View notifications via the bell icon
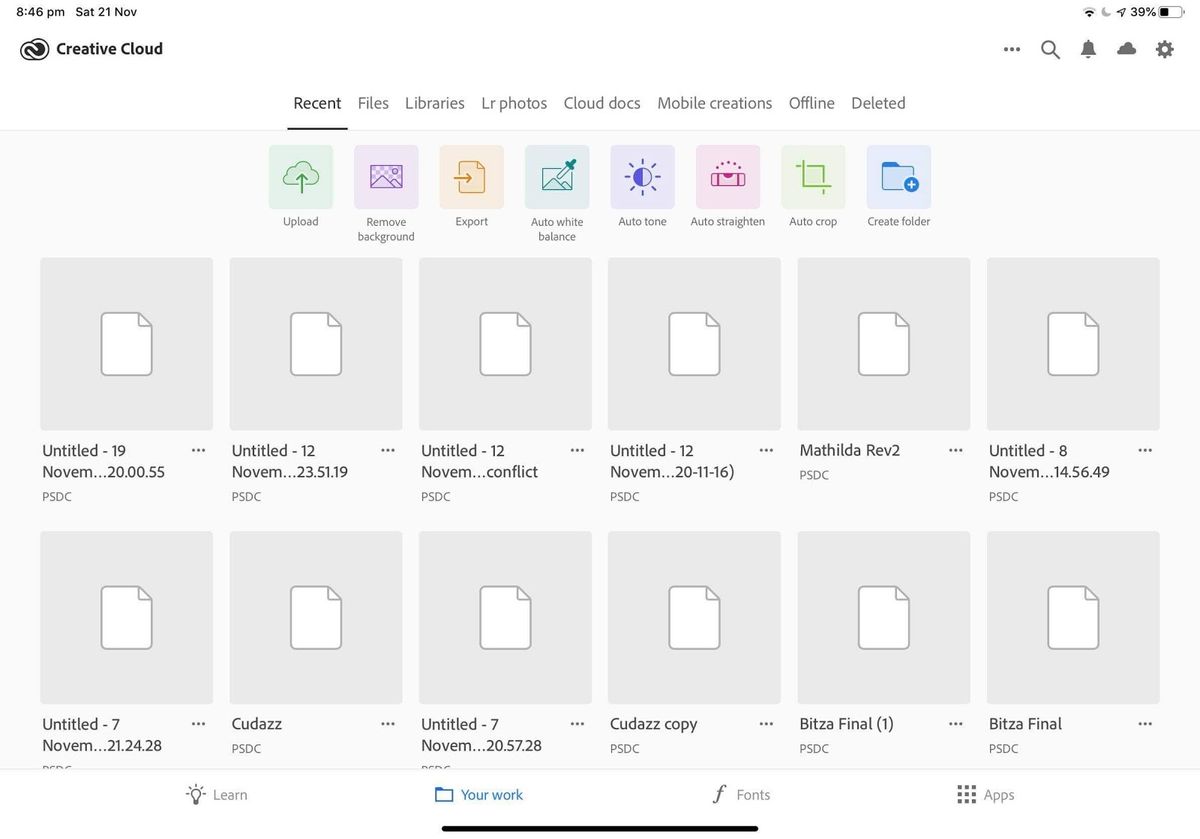1200x839 pixels. coord(1088,48)
